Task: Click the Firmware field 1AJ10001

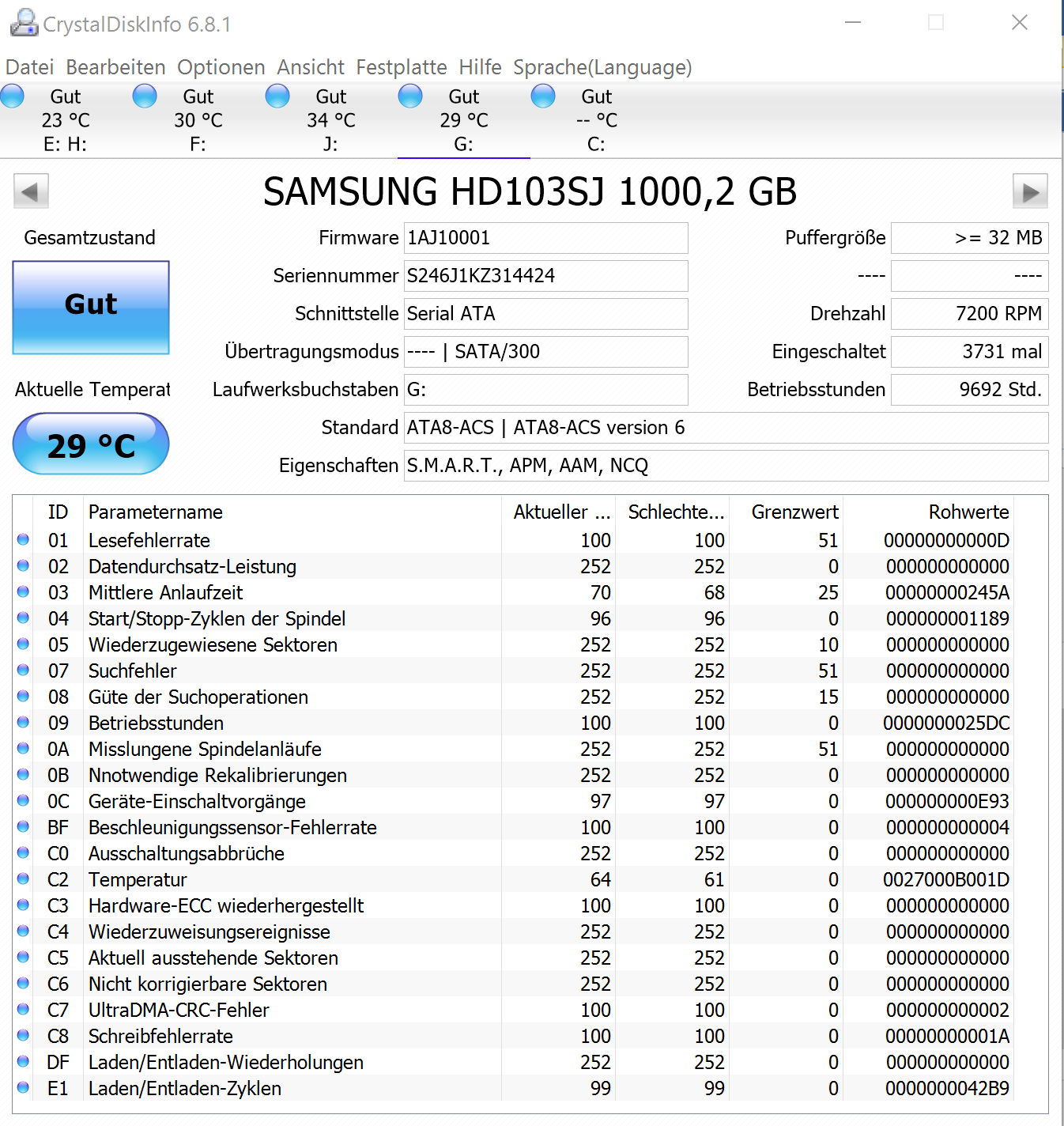Action: click(x=545, y=238)
